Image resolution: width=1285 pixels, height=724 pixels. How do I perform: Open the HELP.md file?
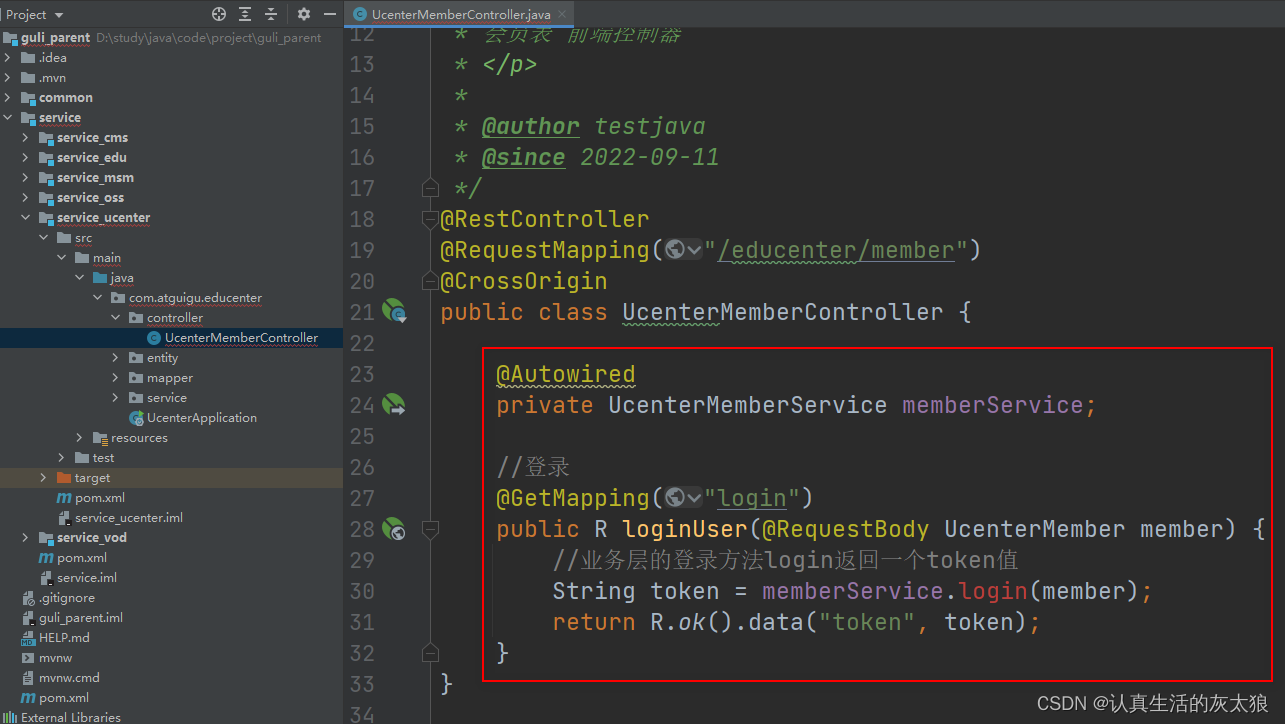point(64,638)
